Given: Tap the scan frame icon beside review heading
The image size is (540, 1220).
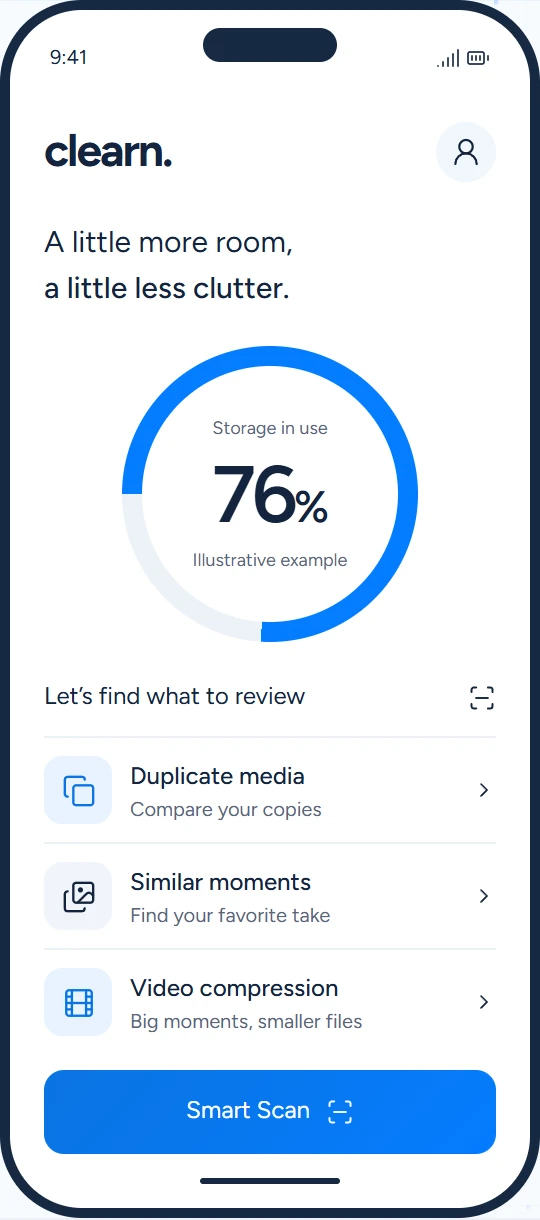Looking at the screenshot, I should click(482, 698).
